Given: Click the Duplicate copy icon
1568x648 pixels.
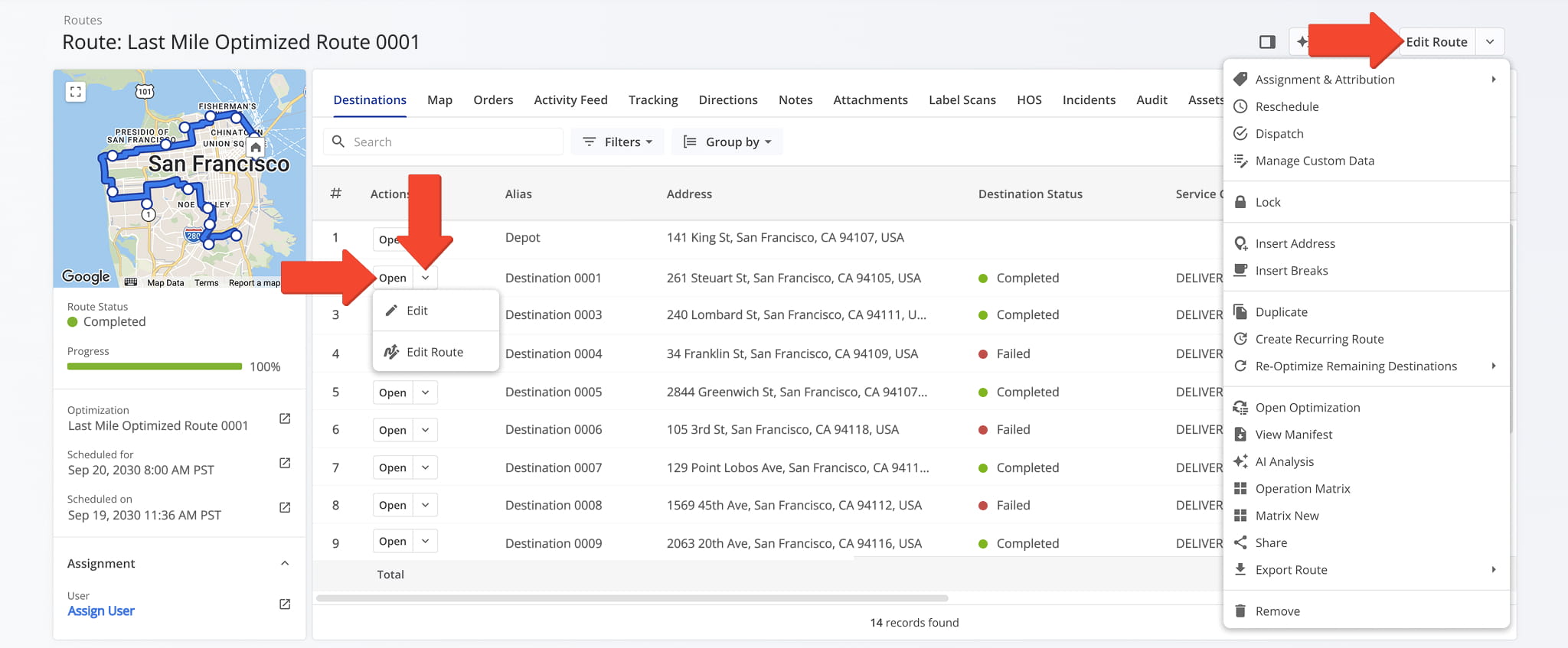Looking at the screenshot, I should point(1240,311).
